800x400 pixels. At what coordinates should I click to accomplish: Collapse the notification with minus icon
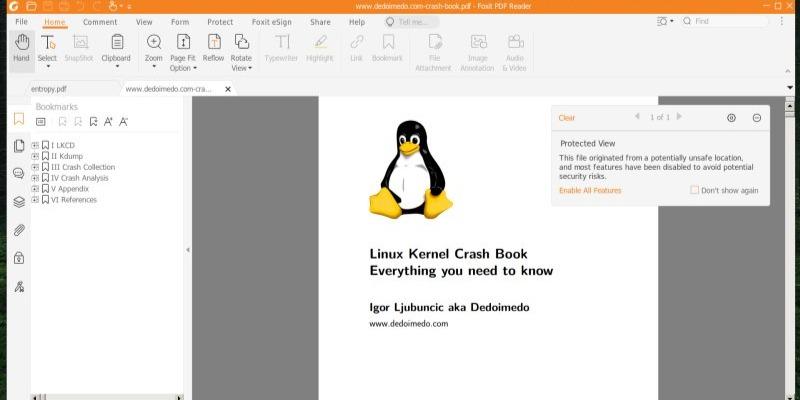[x=757, y=118]
